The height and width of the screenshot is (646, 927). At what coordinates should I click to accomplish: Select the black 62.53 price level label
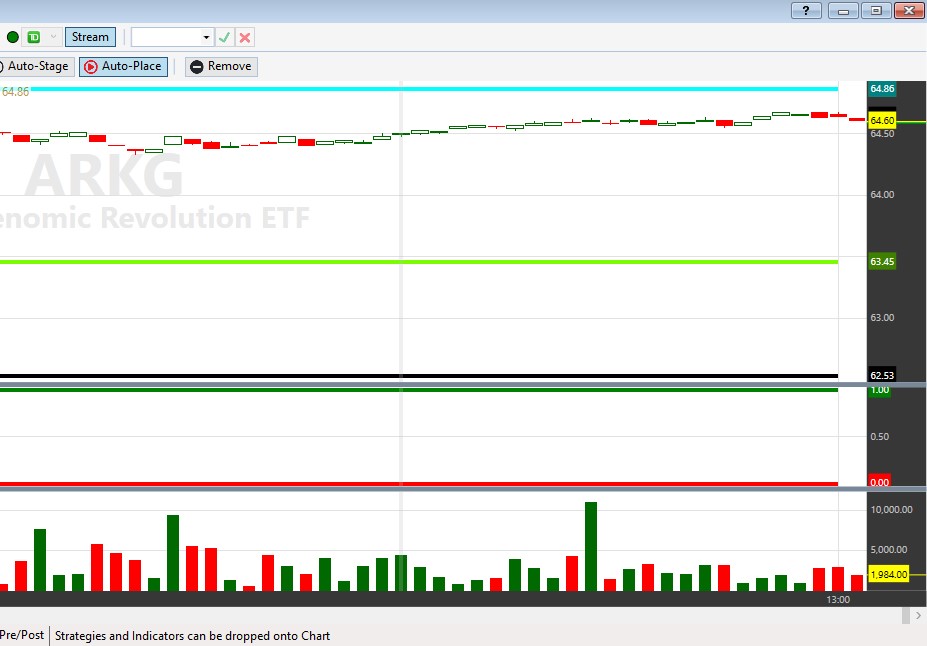(x=882, y=375)
